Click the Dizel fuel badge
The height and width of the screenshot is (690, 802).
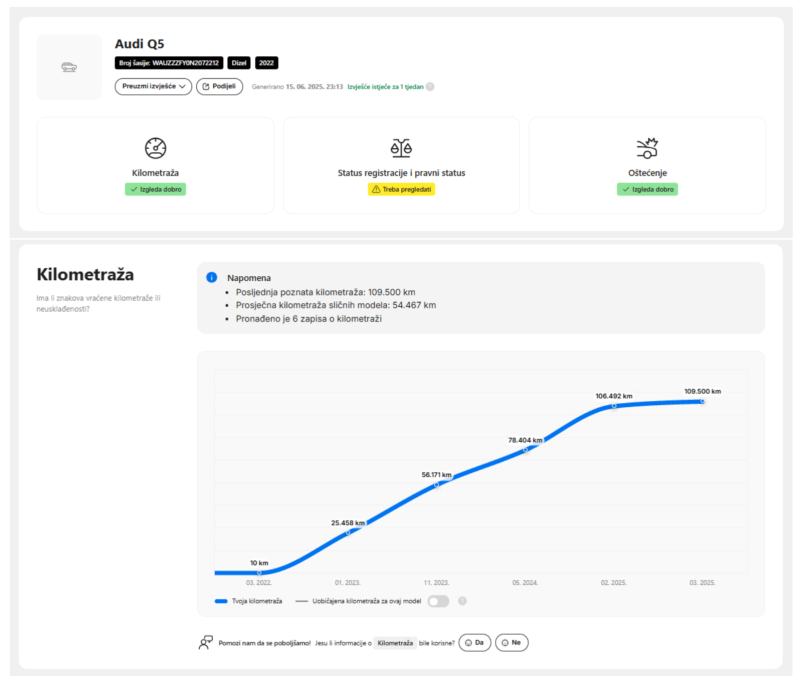239,63
